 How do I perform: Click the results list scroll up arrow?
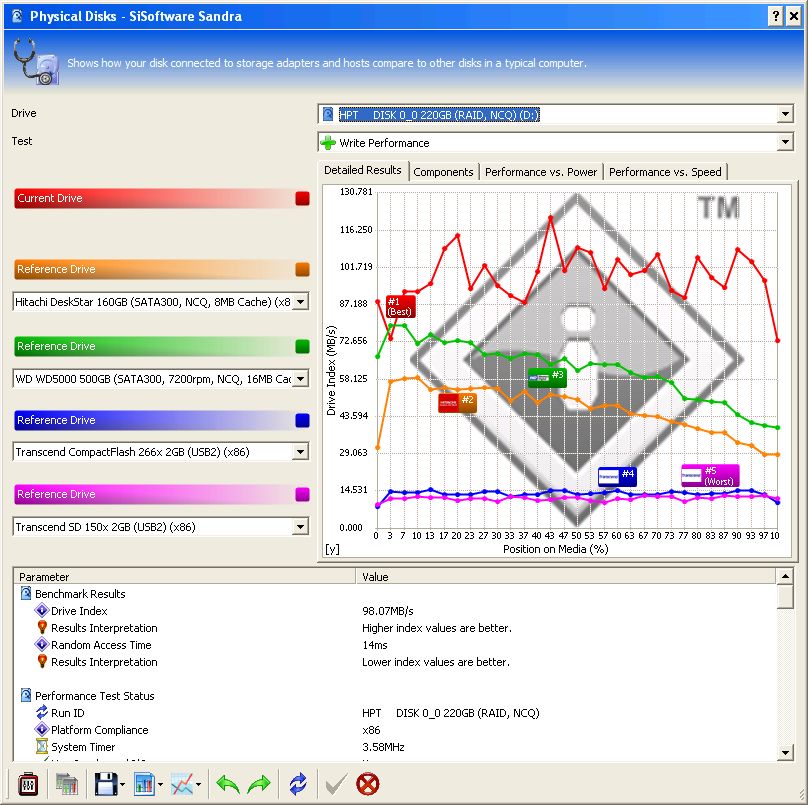pos(785,577)
